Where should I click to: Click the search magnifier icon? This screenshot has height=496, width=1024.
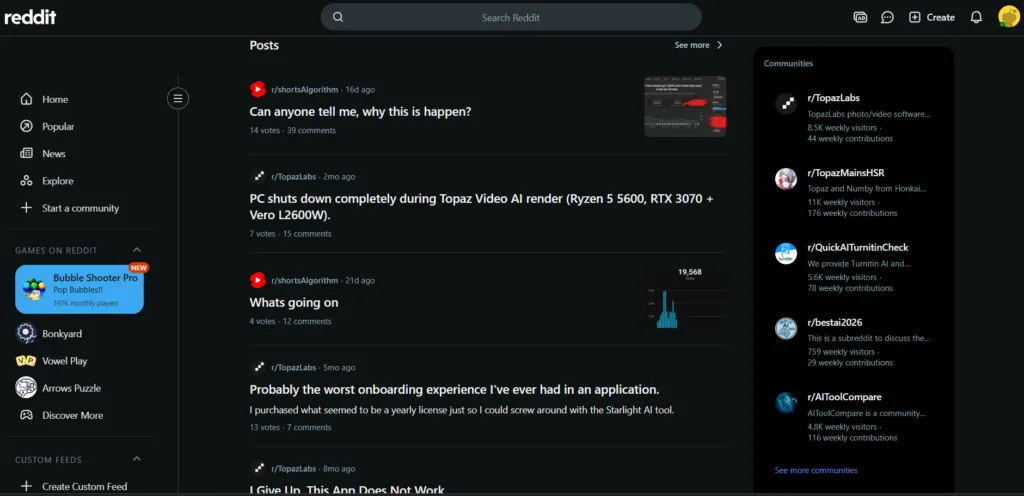pos(338,18)
